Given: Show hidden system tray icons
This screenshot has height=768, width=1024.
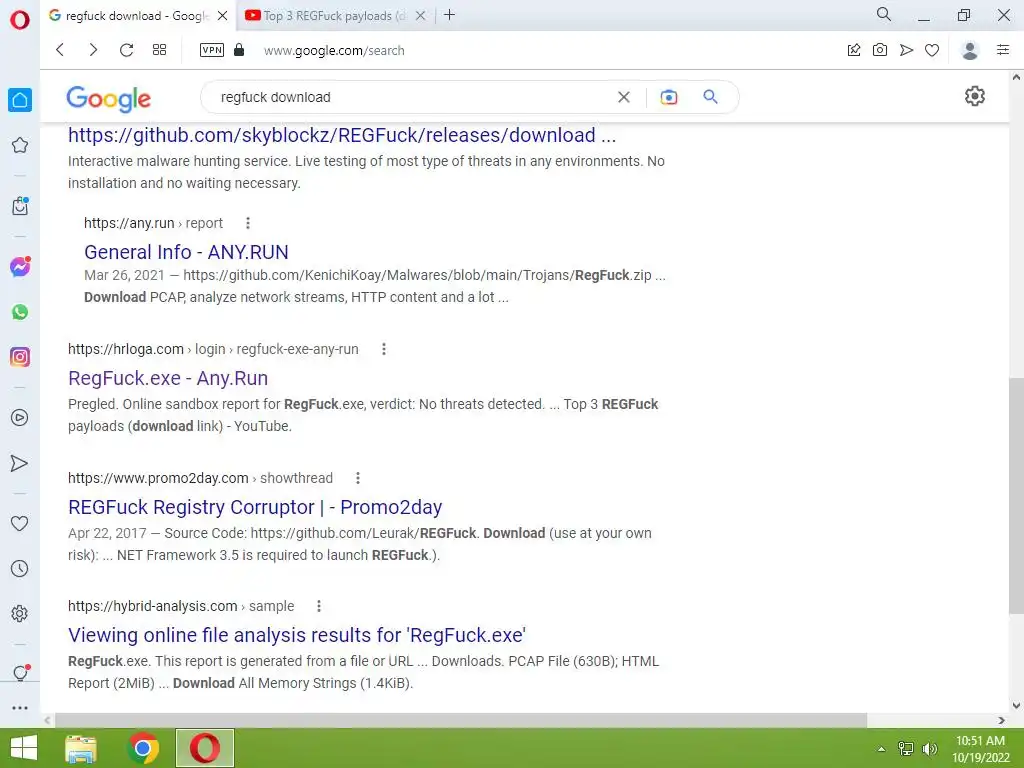Looking at the screenshot, I should (882, 749).
